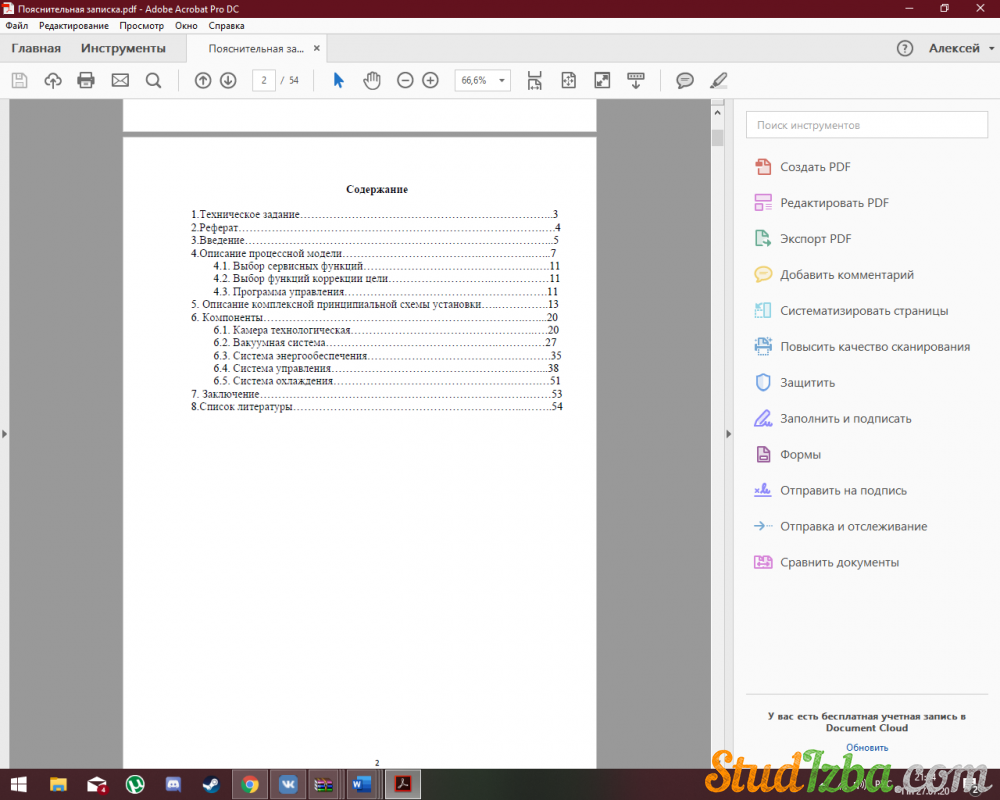Click the Обновить link
Screen dimensions: 1000x800
867,747
